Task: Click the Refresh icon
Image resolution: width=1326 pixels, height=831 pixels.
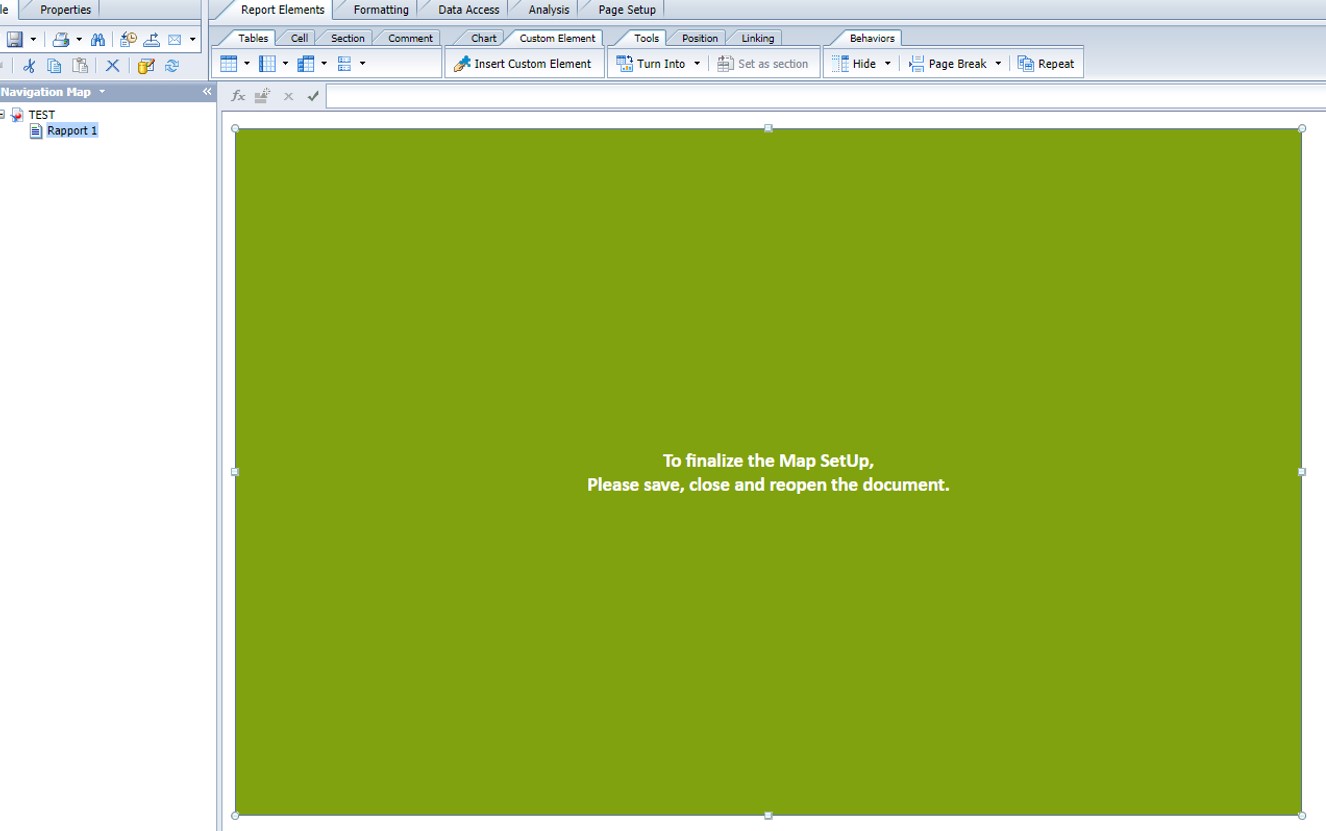Action: click(172, 66)
